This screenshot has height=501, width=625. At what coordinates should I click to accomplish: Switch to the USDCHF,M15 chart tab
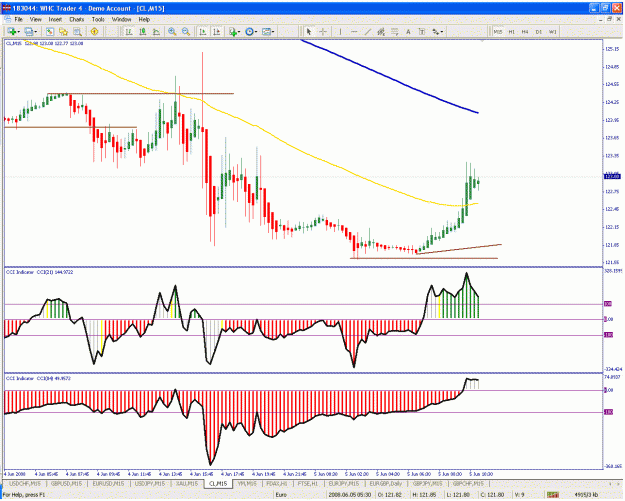[x=25, y=483]
